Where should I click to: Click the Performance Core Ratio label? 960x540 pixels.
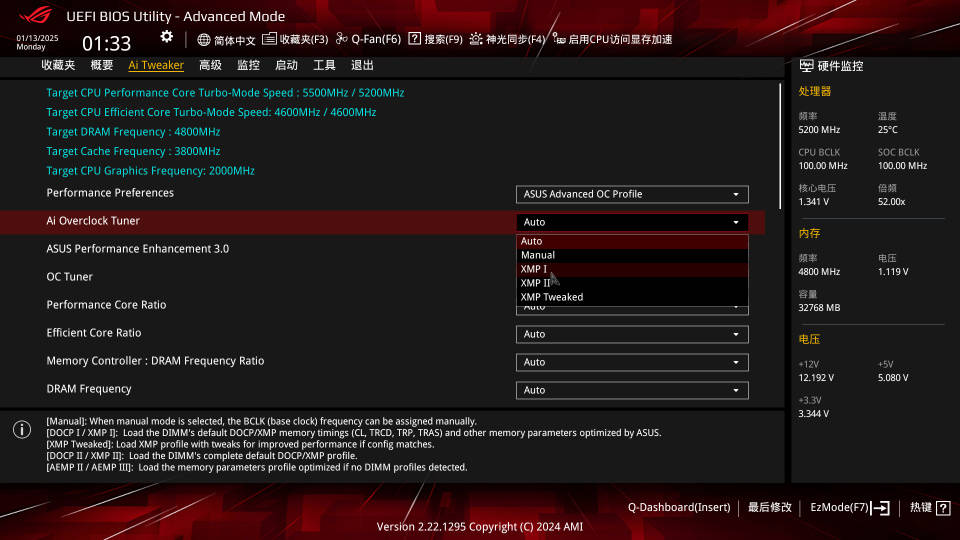point(107,305)
